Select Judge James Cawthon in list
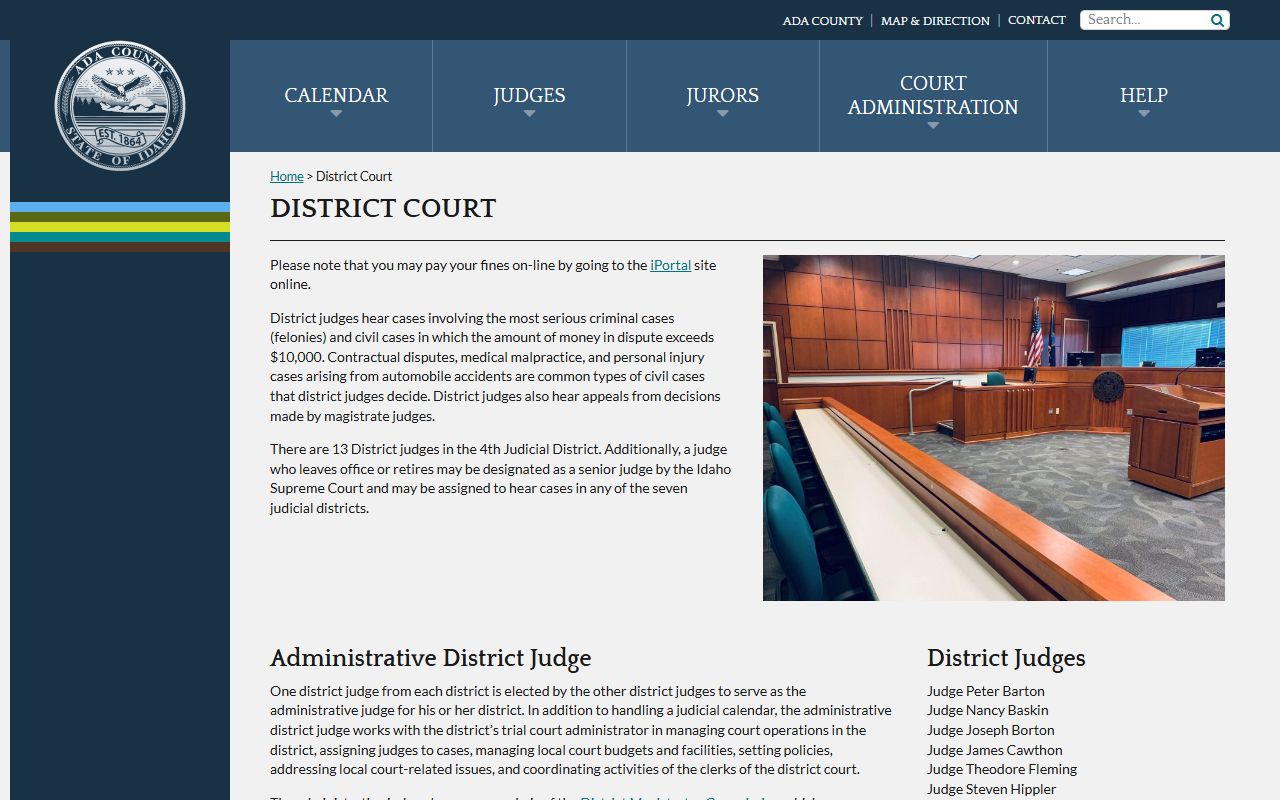The image size is (1280, 800). 995,750
